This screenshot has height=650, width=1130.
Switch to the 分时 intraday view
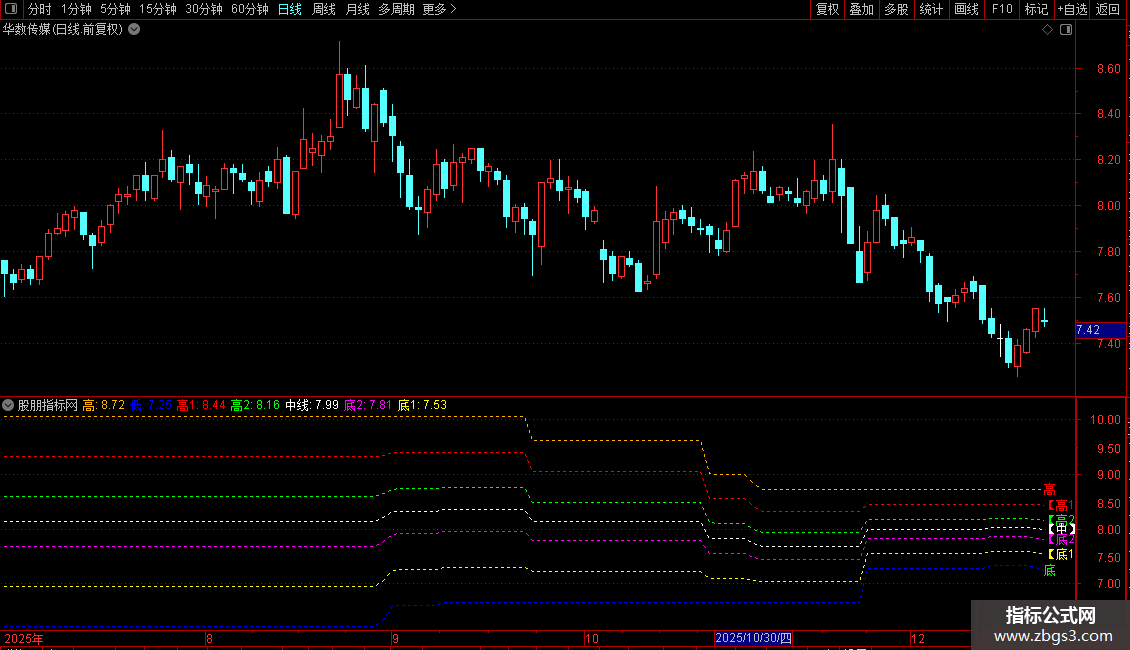[x=40, y=9]
